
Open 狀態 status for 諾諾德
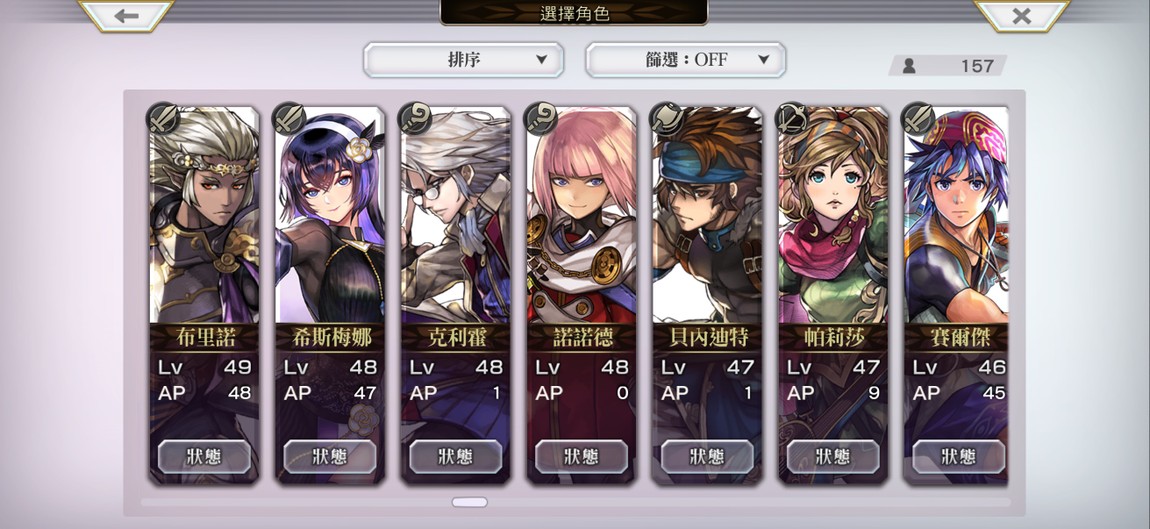582,456
